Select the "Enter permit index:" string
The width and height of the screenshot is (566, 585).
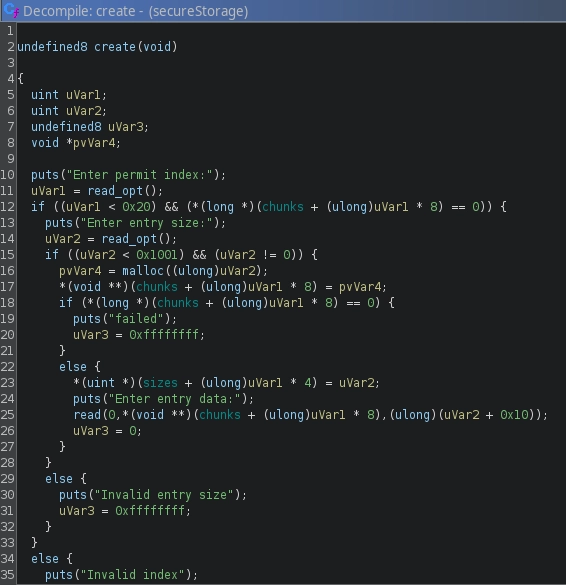click(x=143, y=175)
